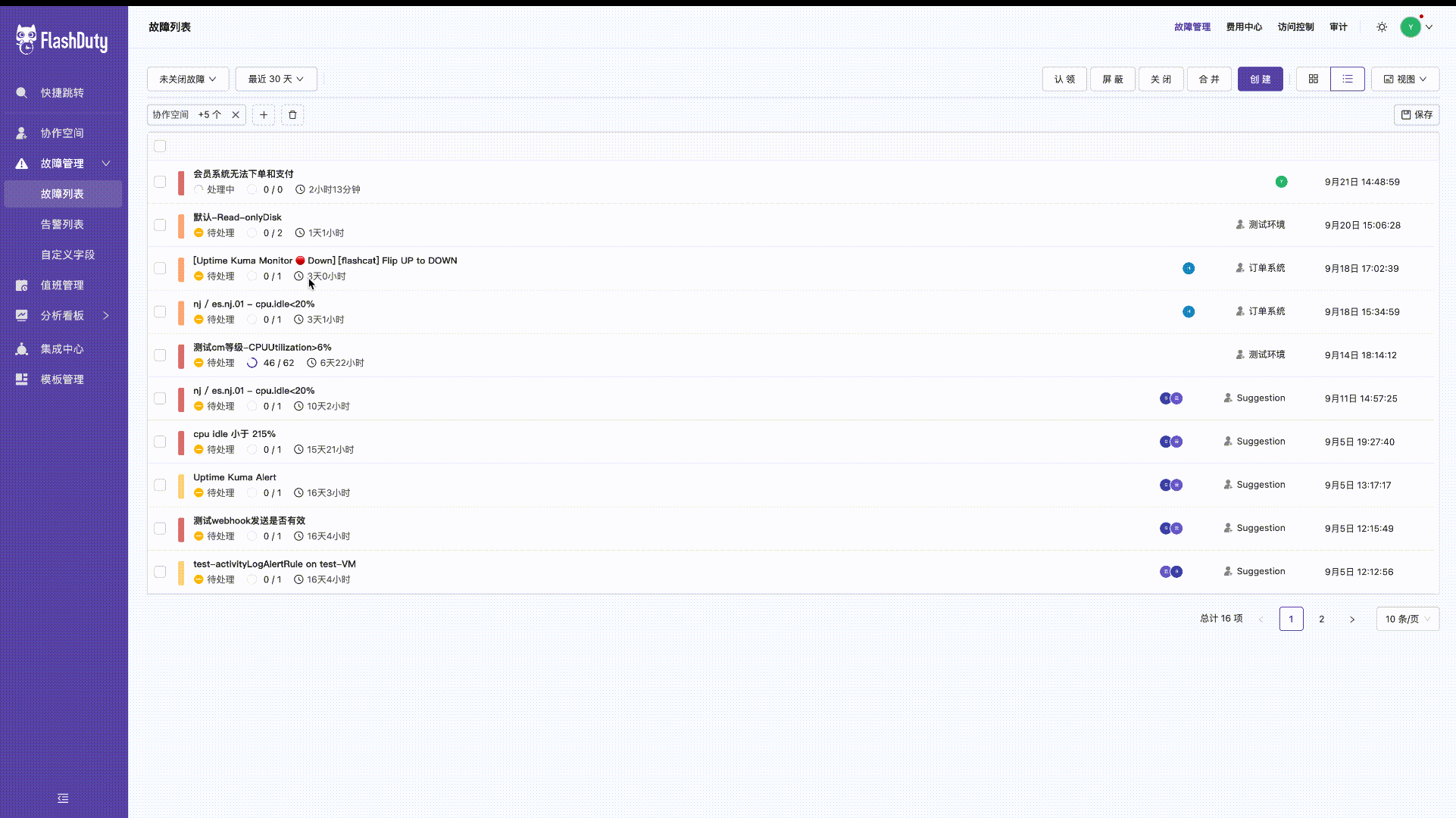This screenshot has width=1456, height=818.
Task: Click the plus add filter icon
Action: click(x=264, y=115)
